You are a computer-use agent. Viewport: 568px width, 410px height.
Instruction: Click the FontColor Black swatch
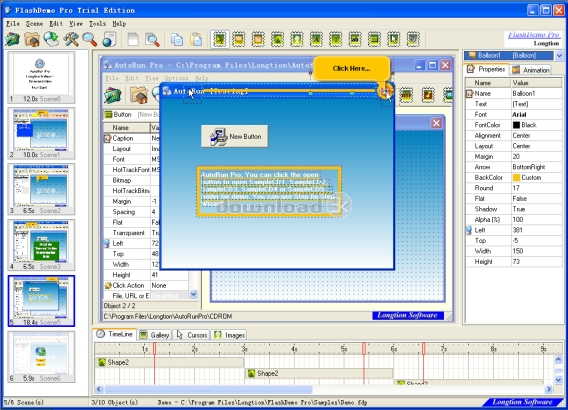pyautogui.click(x=516, y=125)
